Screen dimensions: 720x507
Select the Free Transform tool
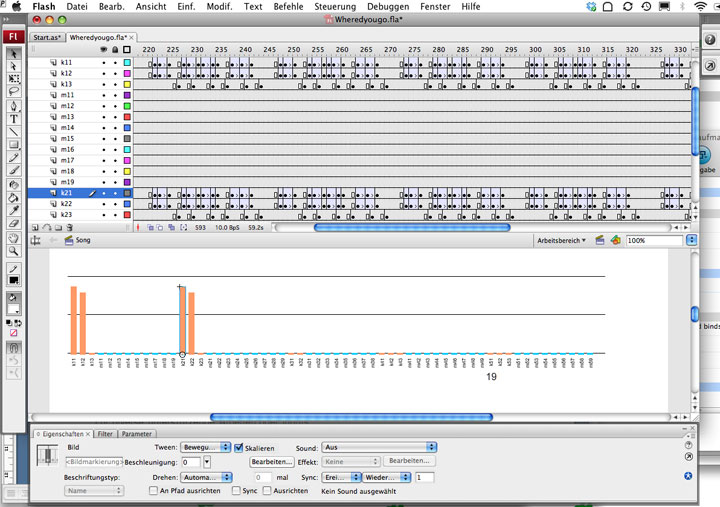(14, 79)
